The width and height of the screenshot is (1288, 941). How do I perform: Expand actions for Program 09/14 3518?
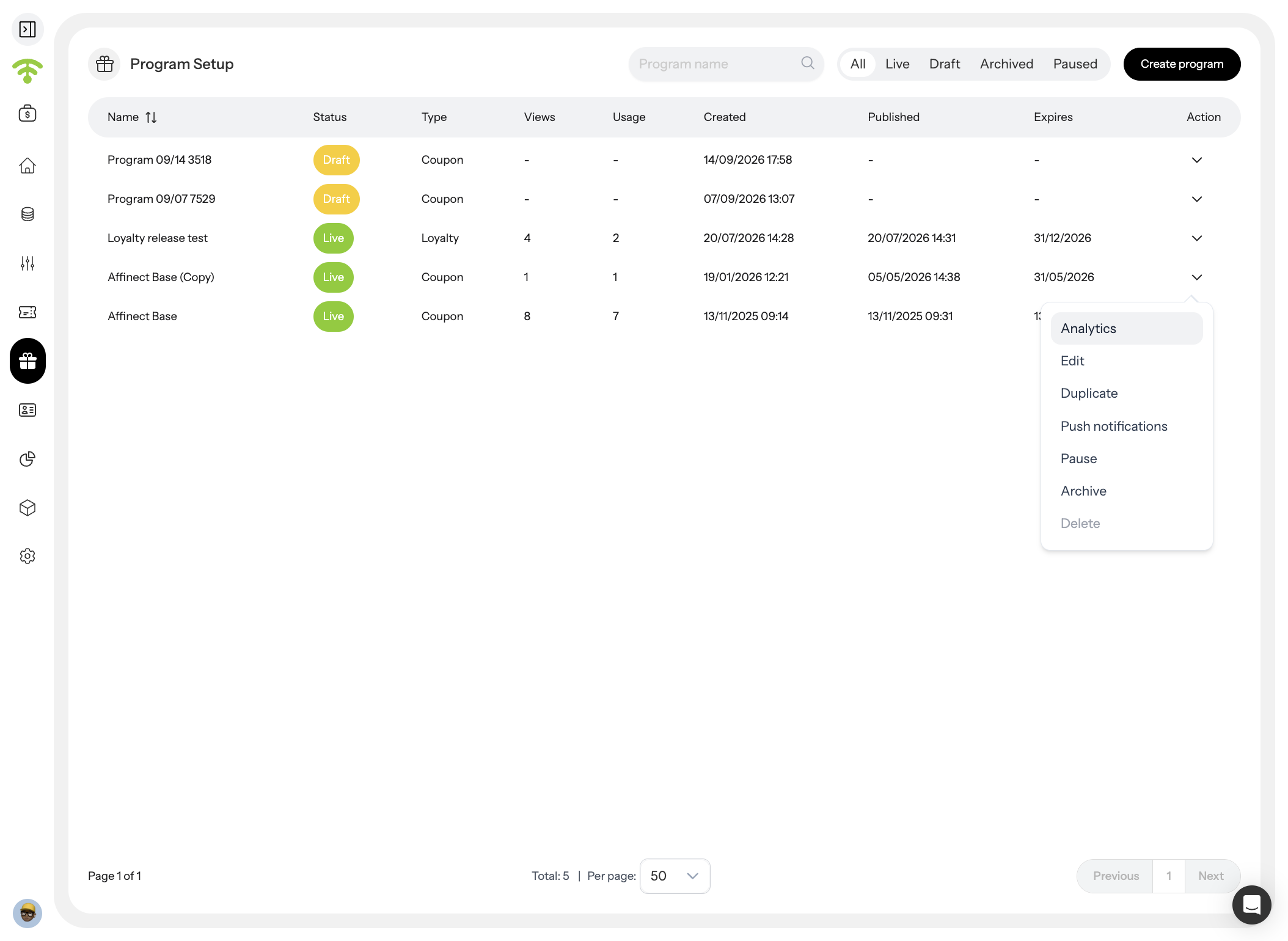click(x=1196, y=160)
